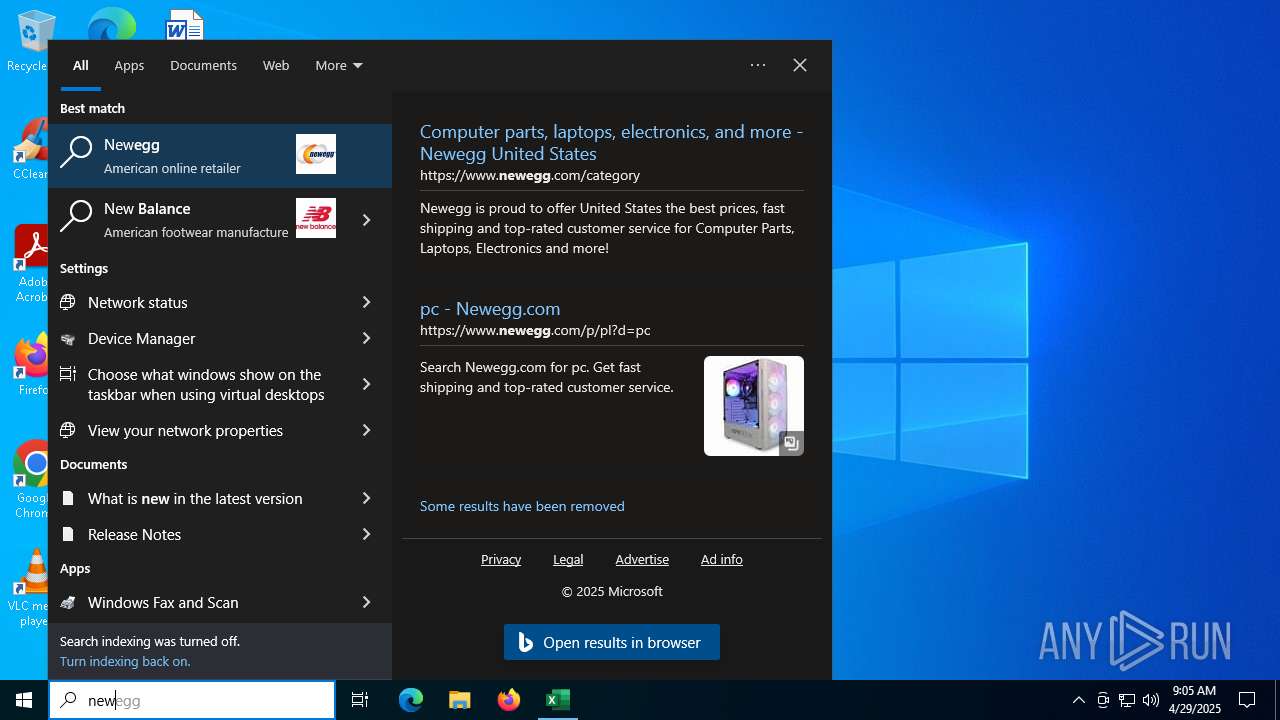Open the Newegg best match result
1280x720 pixels.
(x=220, y=155)
